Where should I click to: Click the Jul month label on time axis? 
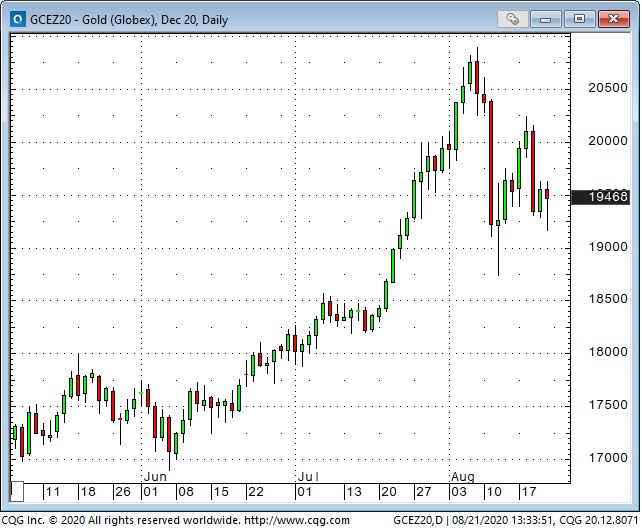(308, 477)
